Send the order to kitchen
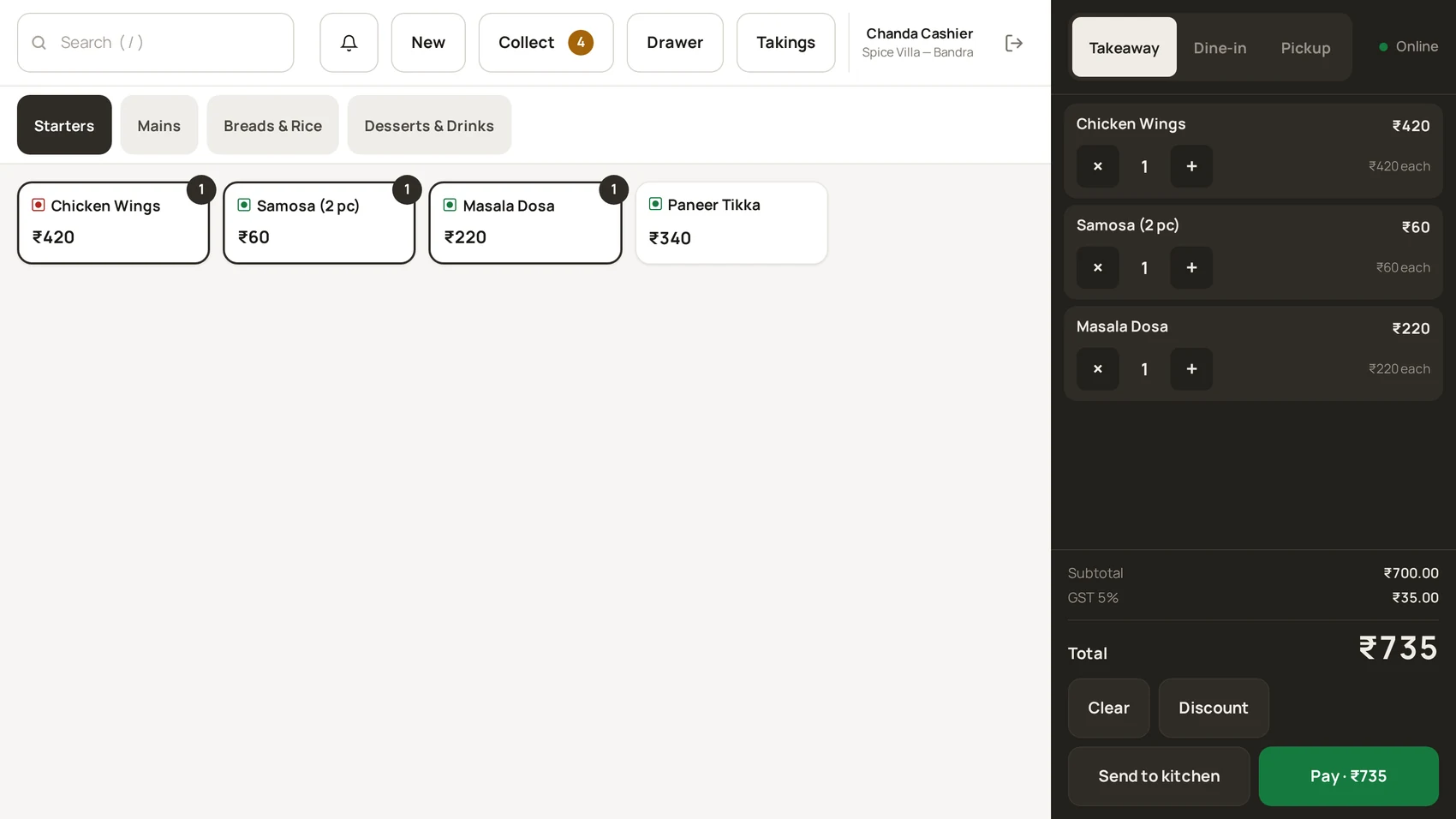 (1159, 776)
